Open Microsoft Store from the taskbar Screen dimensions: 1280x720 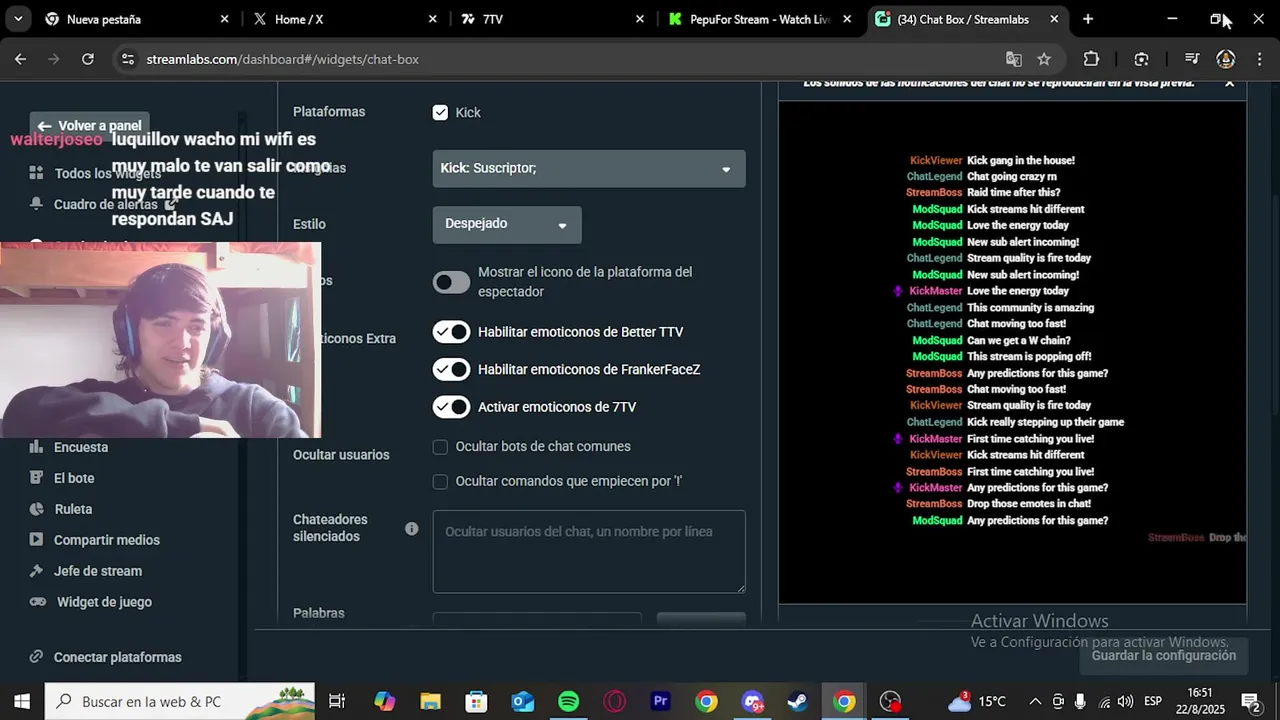(x=476, y=702)
